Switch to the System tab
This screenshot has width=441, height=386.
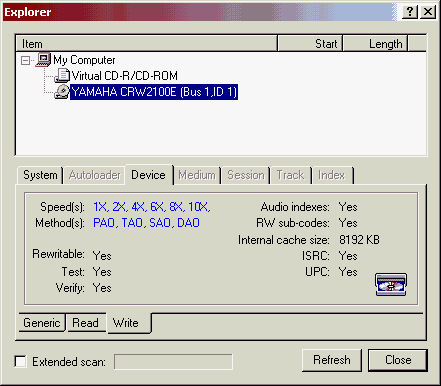click(x=40, y=175)
